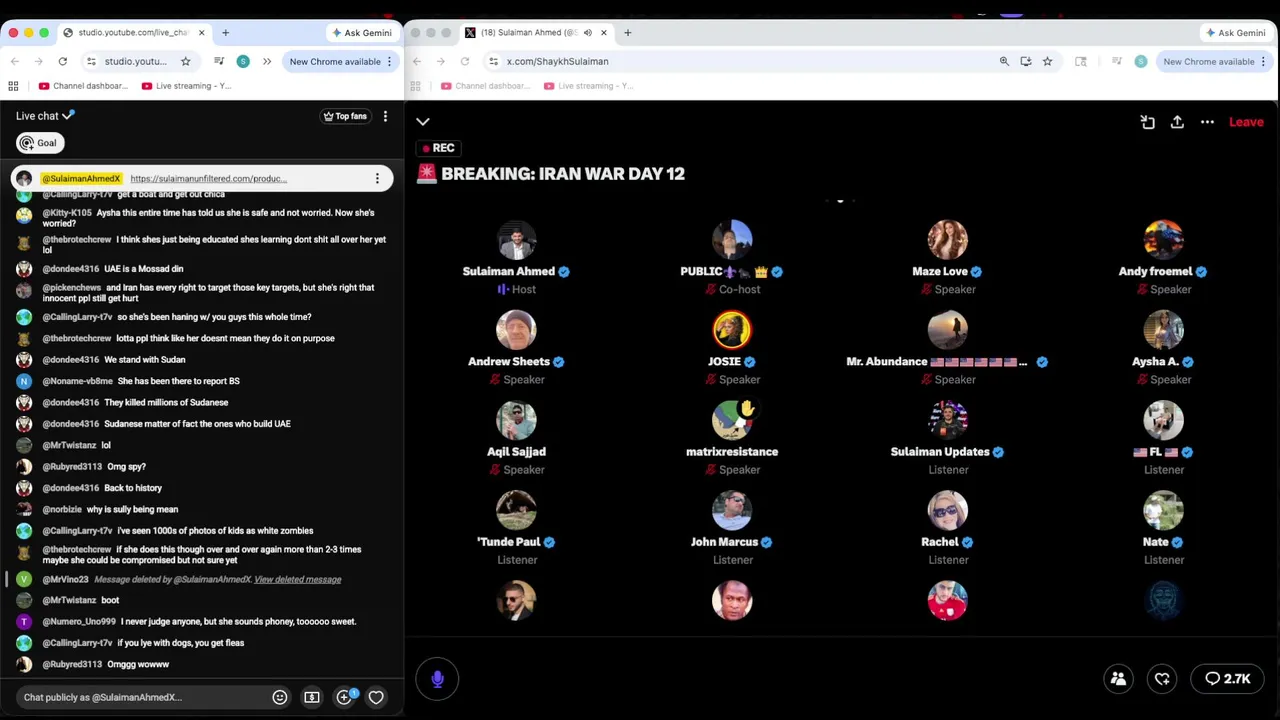
Task: Leave the X Space
Action: (1246, 122)
